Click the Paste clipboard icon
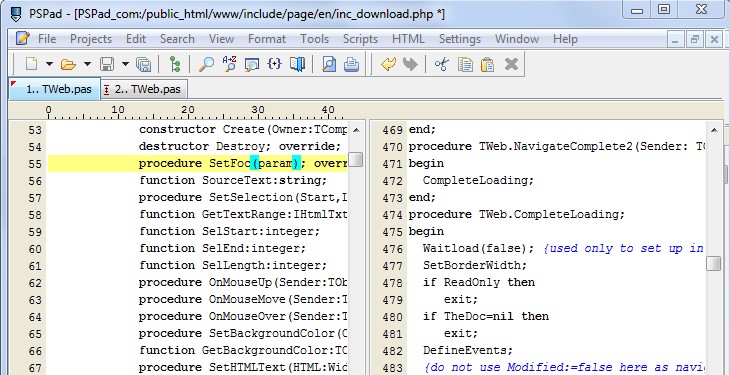730x375 pixels. (x=487, y=64)
